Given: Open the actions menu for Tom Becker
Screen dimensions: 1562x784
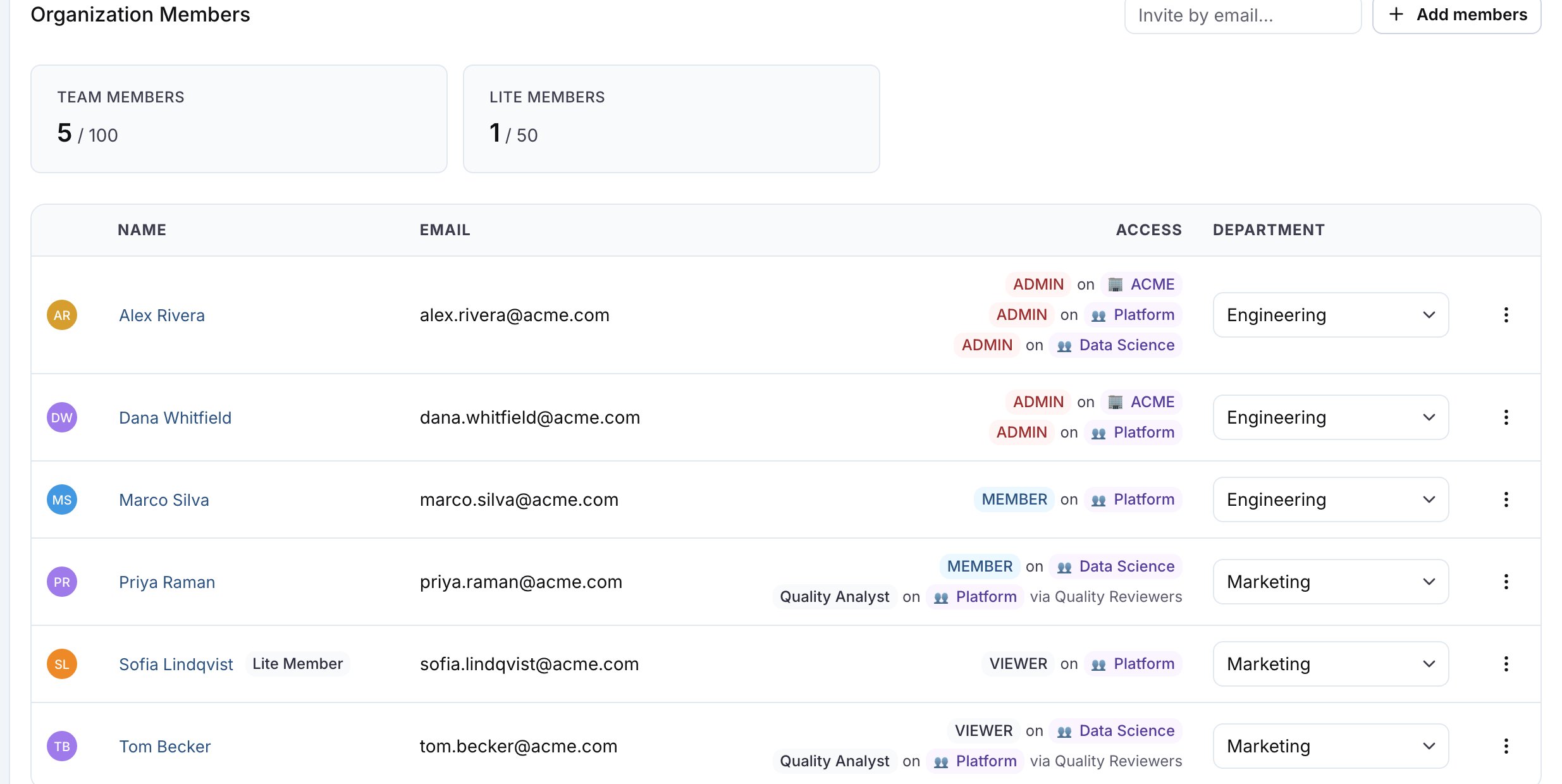Looking at the screenshot, I should pos(1506,746).
